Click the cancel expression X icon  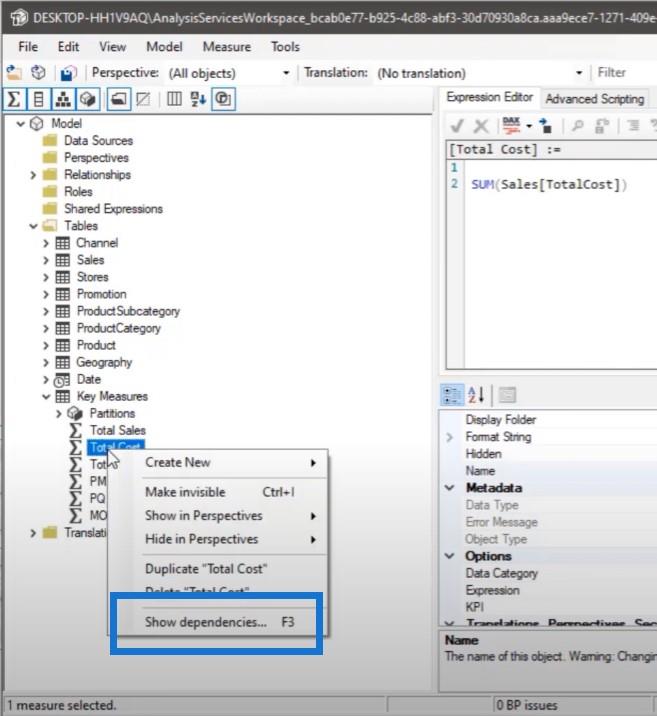481,125
